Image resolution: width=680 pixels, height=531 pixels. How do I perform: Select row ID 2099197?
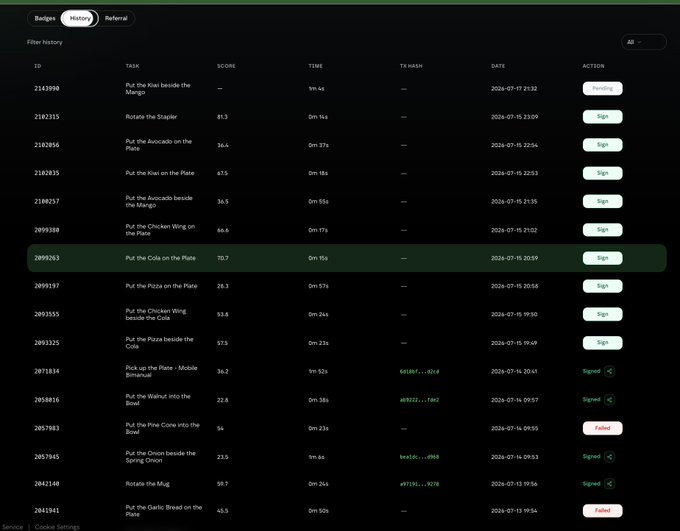[x=47, y=286]
